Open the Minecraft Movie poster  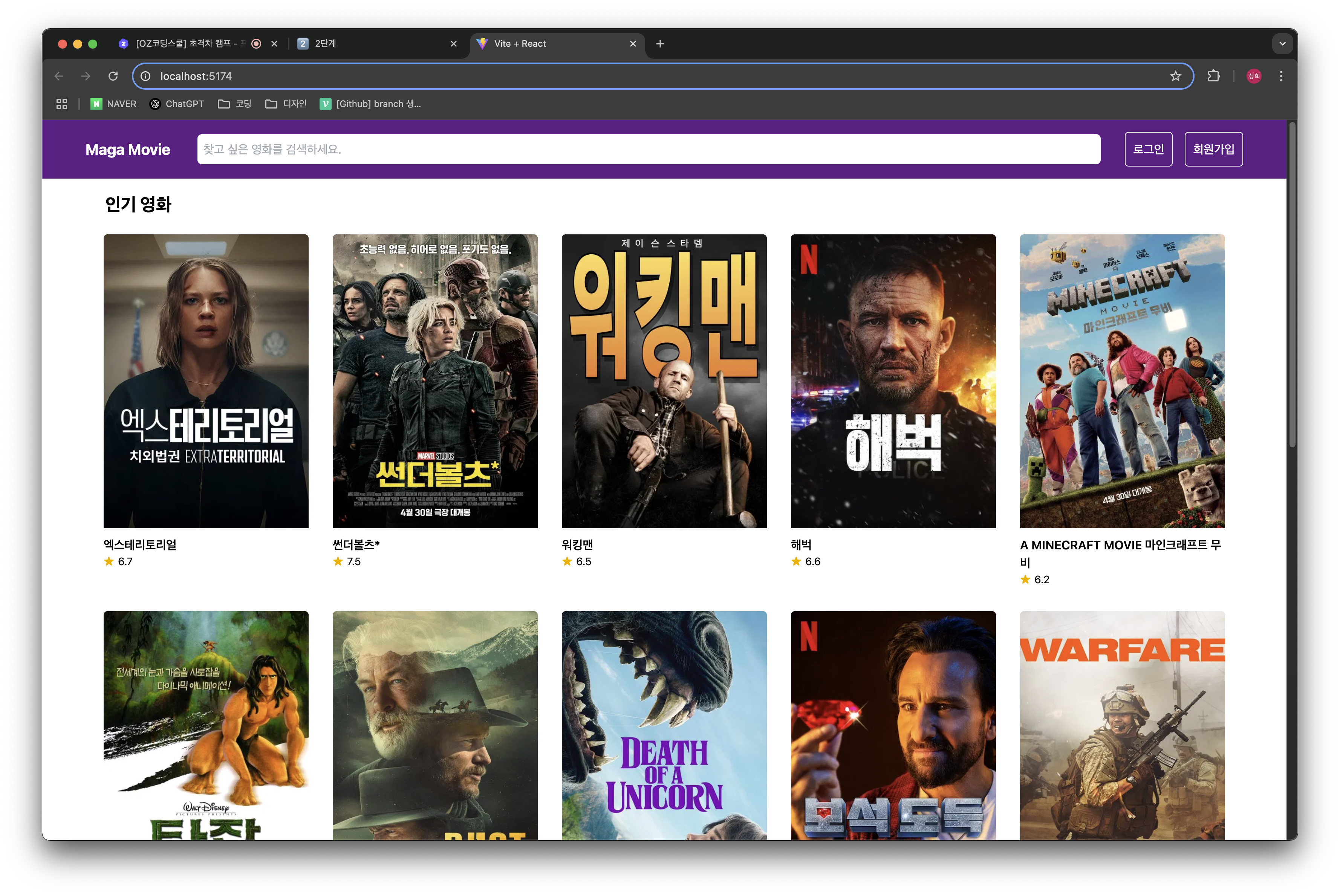(x=1122, y=381)
